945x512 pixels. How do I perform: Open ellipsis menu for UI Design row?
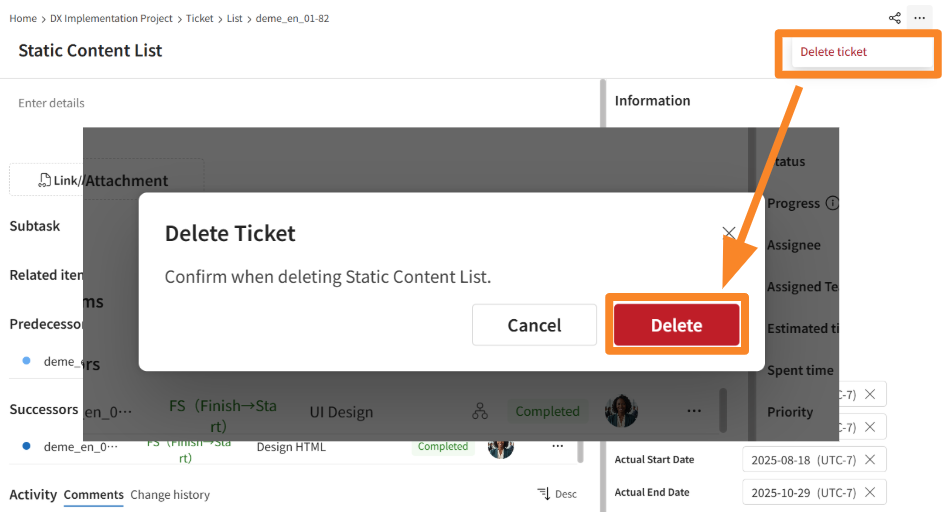tap(693, 411)
